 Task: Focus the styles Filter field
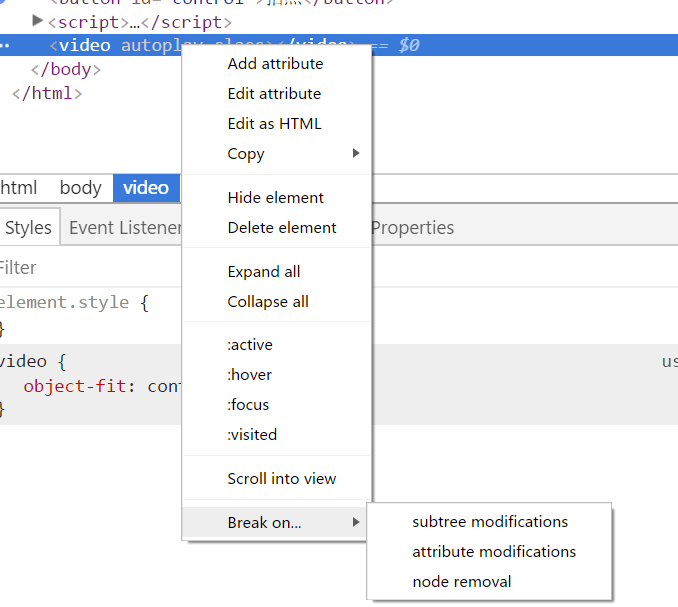[x=91, y=268]
